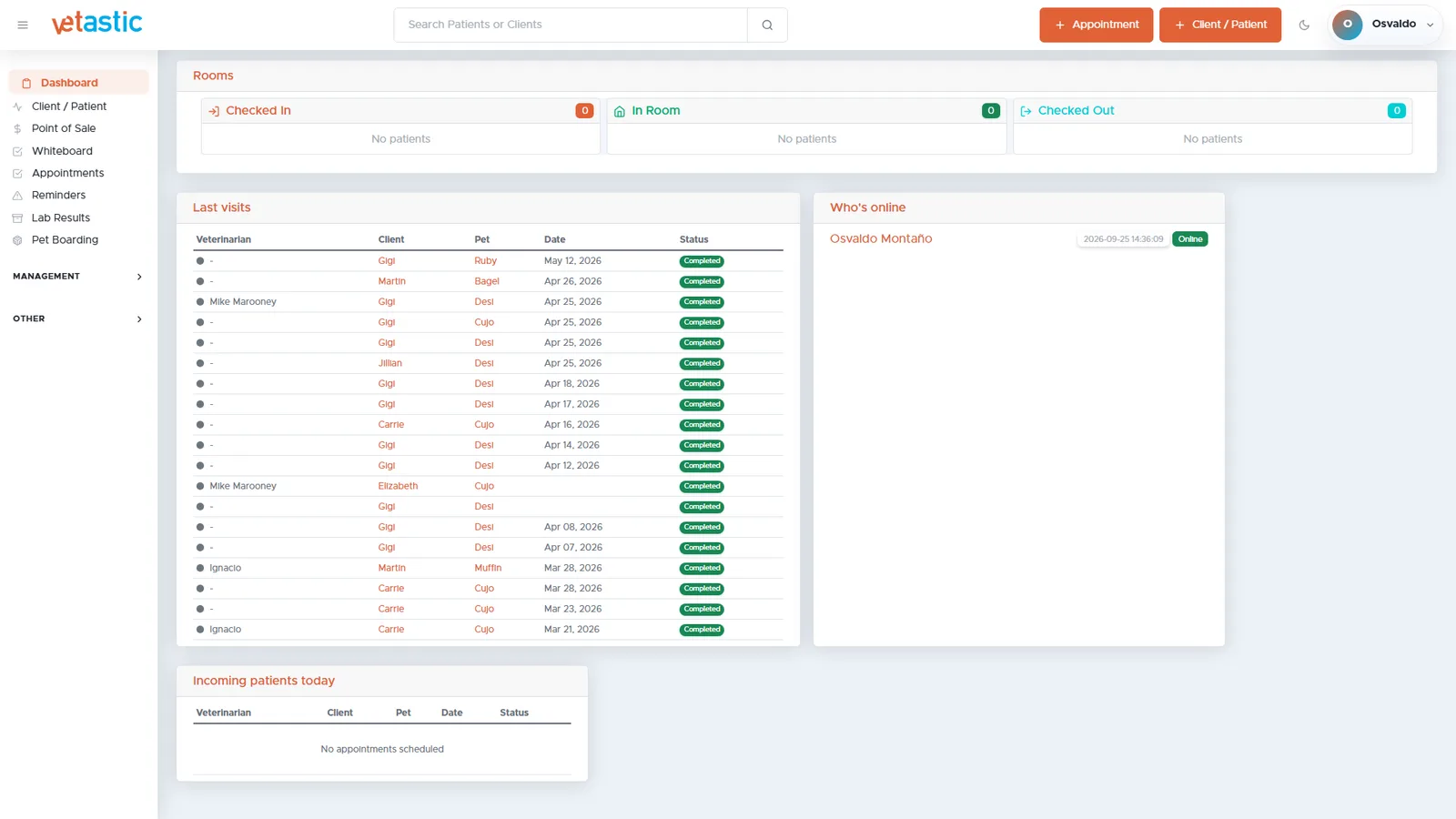Click the Pet Boarding sidebar icon
The height and width of the screenshot is (819, 1456).
coord(17,240)
